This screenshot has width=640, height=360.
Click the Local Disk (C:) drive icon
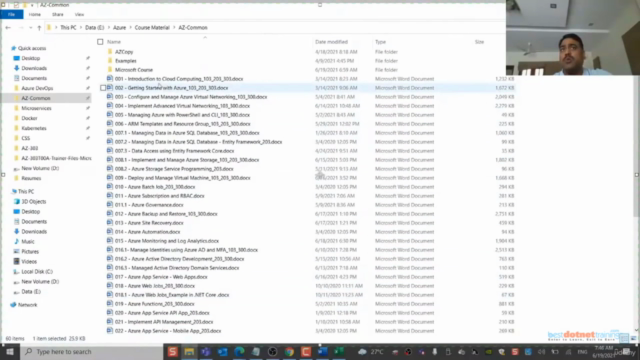[17, 271]
